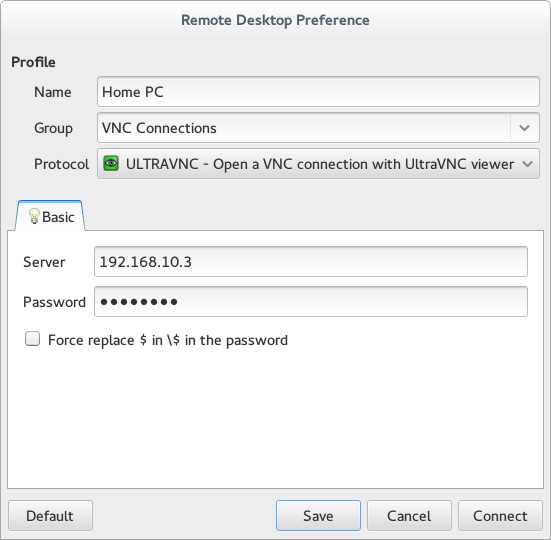Open the Protocol dropdown list
Image resolution: width=551 pixels, height=540 pixels.
tap(318, 164)
